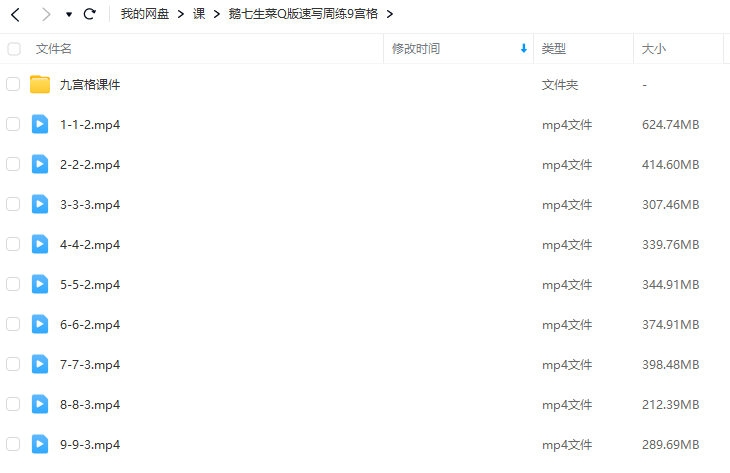Open the file 5-5-2.mp4

point(90,284)
